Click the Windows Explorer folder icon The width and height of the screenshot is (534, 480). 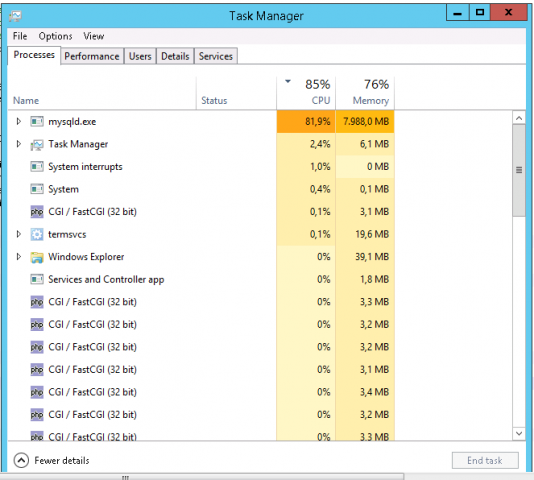tap(37, 257)
